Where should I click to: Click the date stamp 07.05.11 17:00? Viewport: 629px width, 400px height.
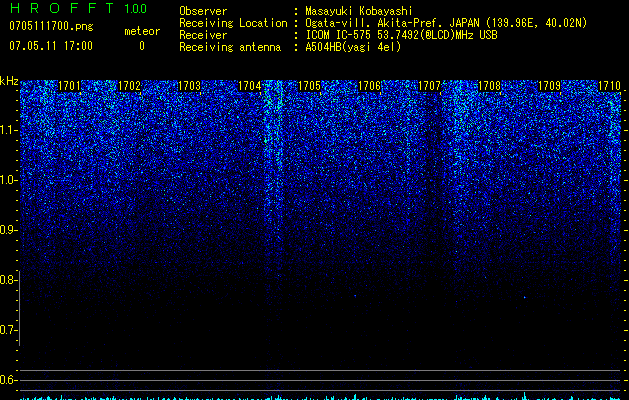51,46
